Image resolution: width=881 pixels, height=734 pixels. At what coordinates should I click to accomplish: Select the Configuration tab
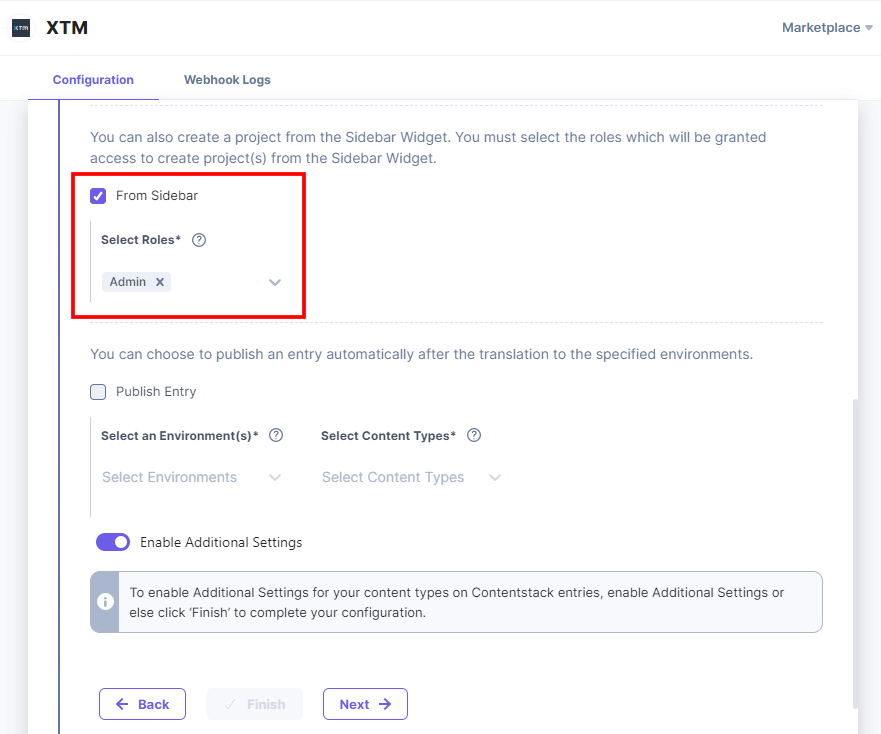click(93, 79)
